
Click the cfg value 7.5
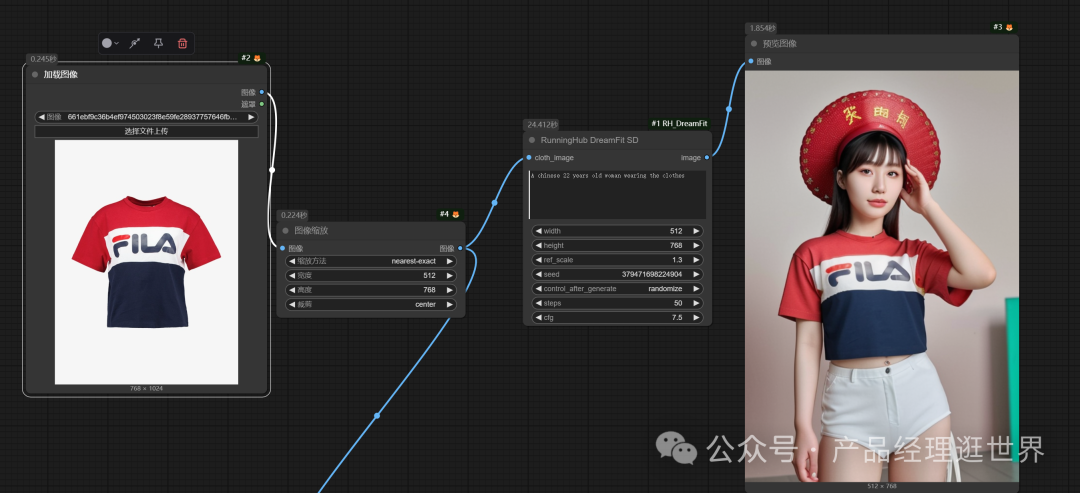tap(677, 317)
